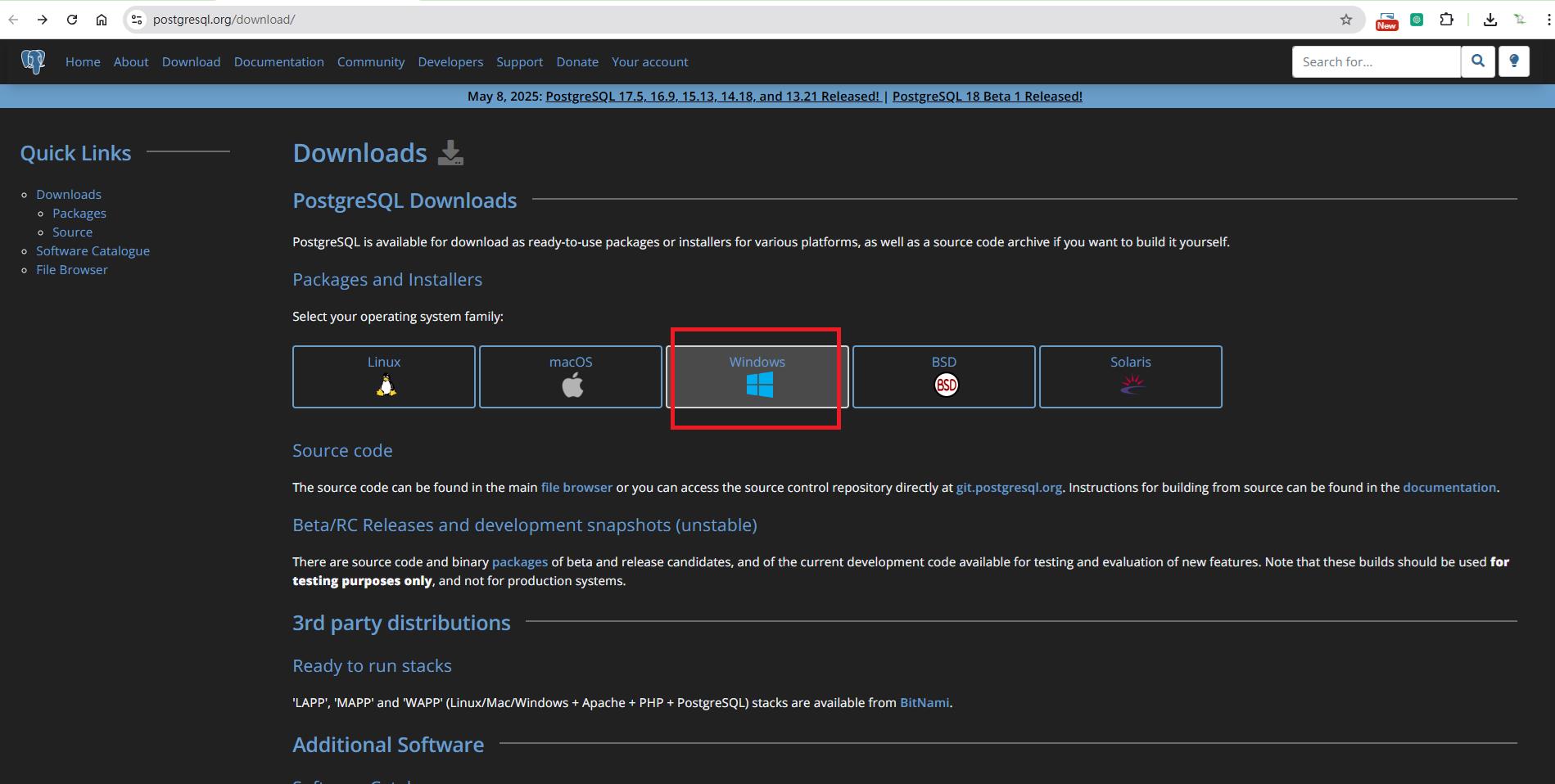This screenshot has height=784, width=1555.
Task: Open the file browser link
Action: tap(576, 487)
